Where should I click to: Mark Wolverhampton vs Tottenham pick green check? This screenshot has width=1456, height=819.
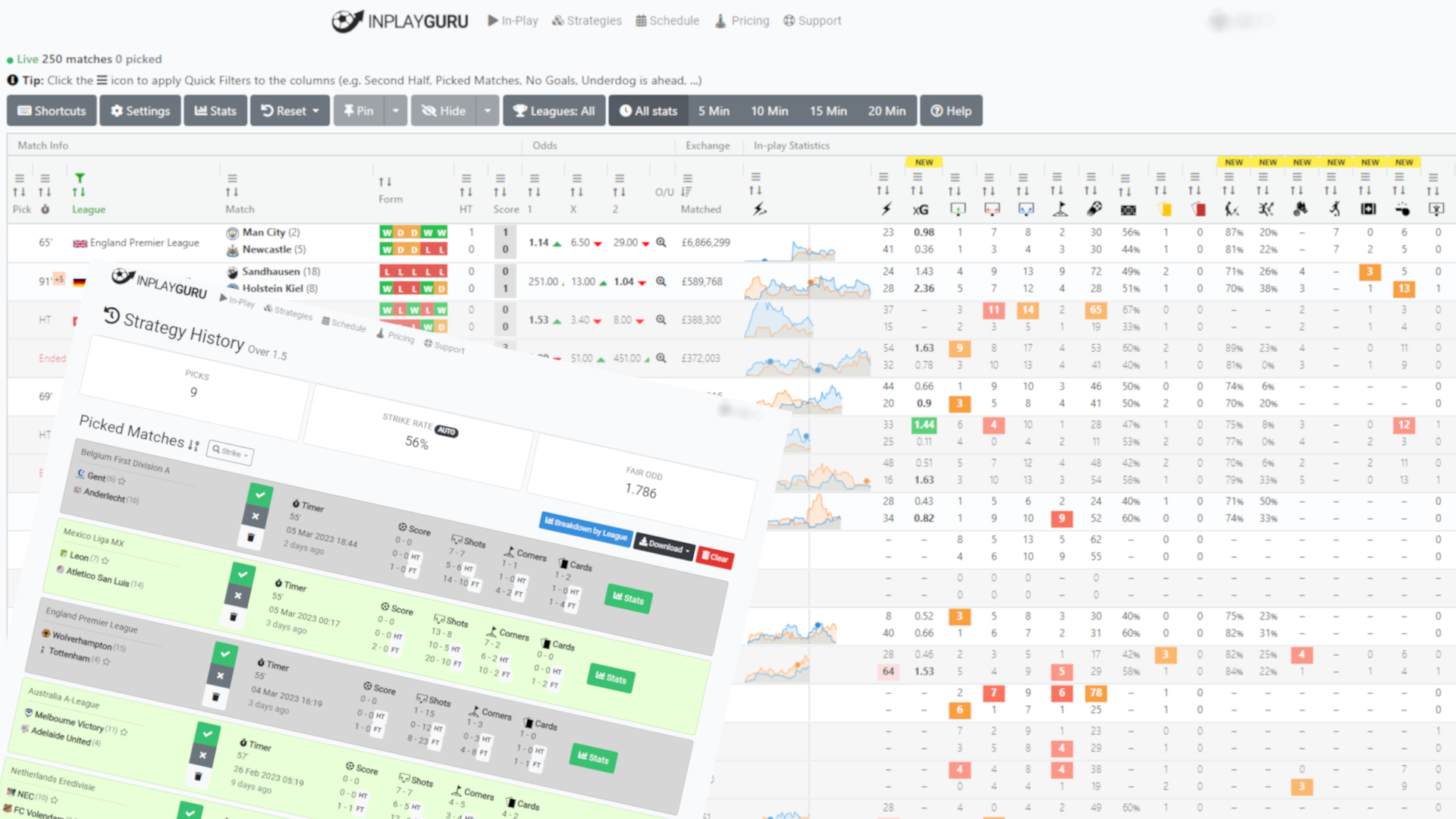(x=225, y=653)
